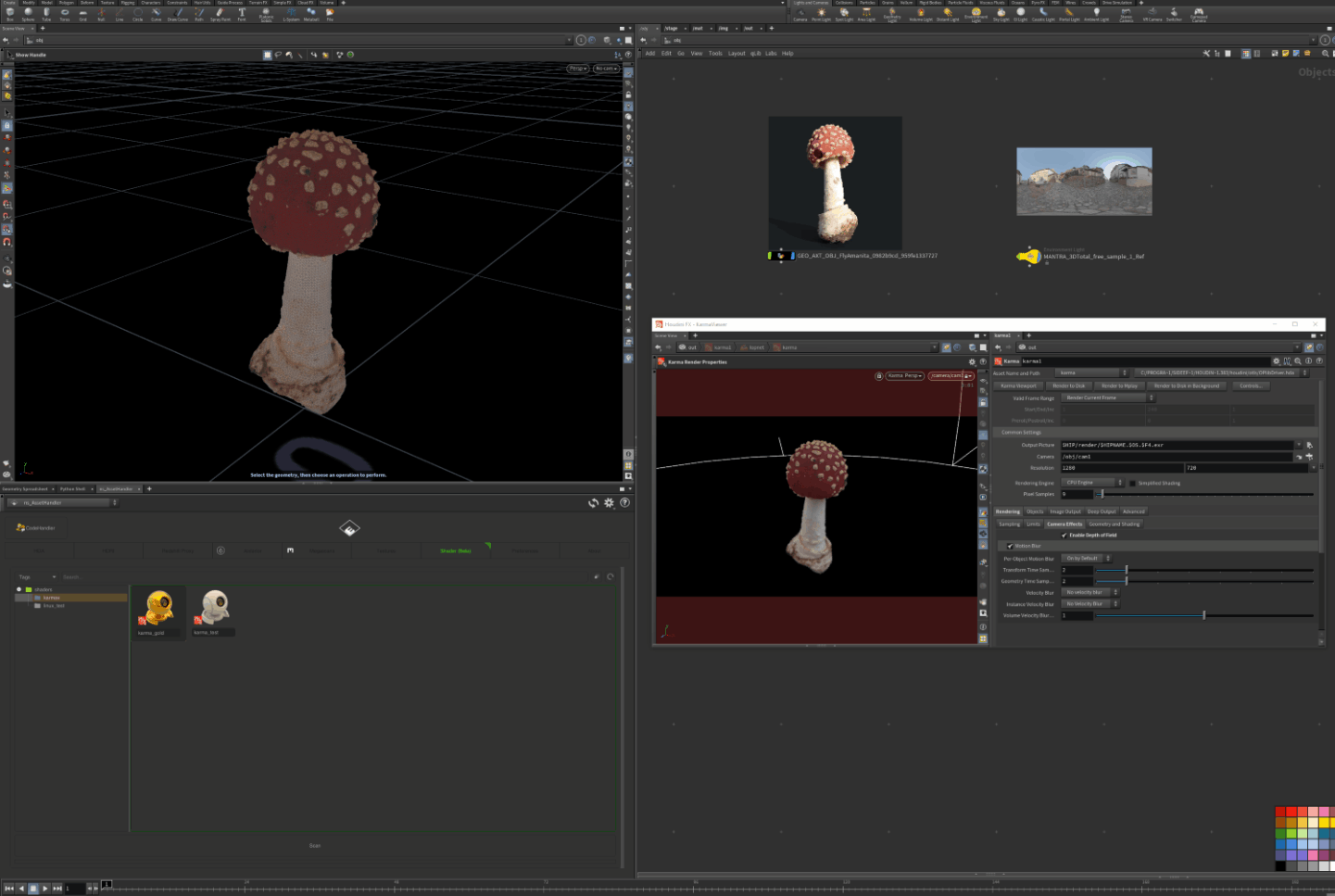The width and height of the screenshot is (1335, 896).
Task: Open the Valid Frame Range dropdown
Action: (1108, 398)
